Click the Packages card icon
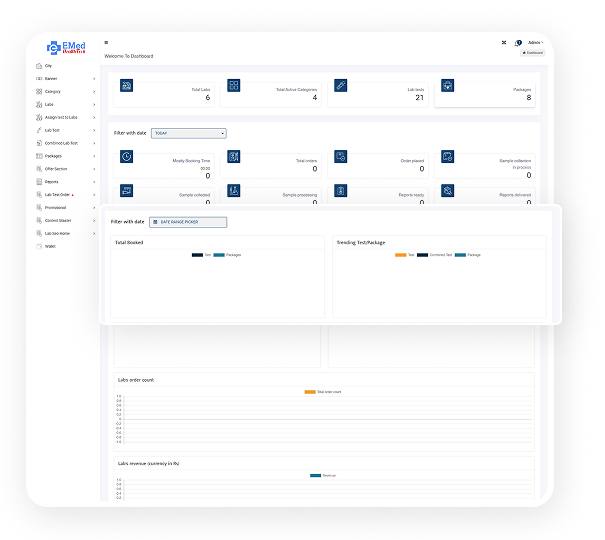This screenshot has height=540, width=605. [x=447, y=86]
